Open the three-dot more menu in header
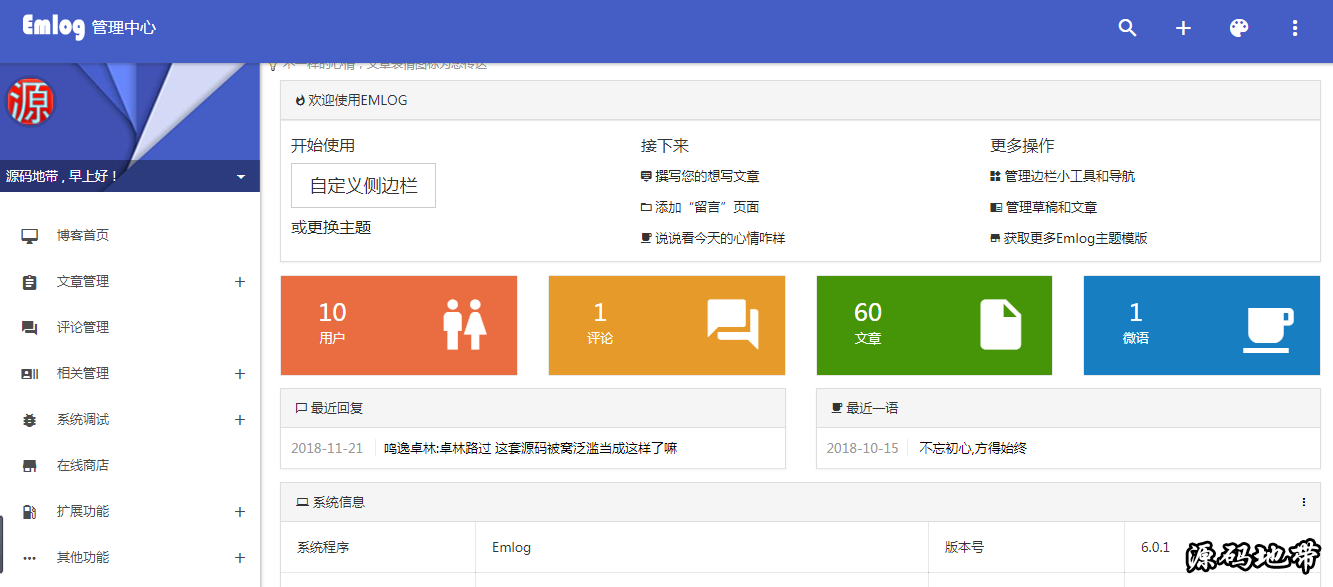 (1295, 28)
